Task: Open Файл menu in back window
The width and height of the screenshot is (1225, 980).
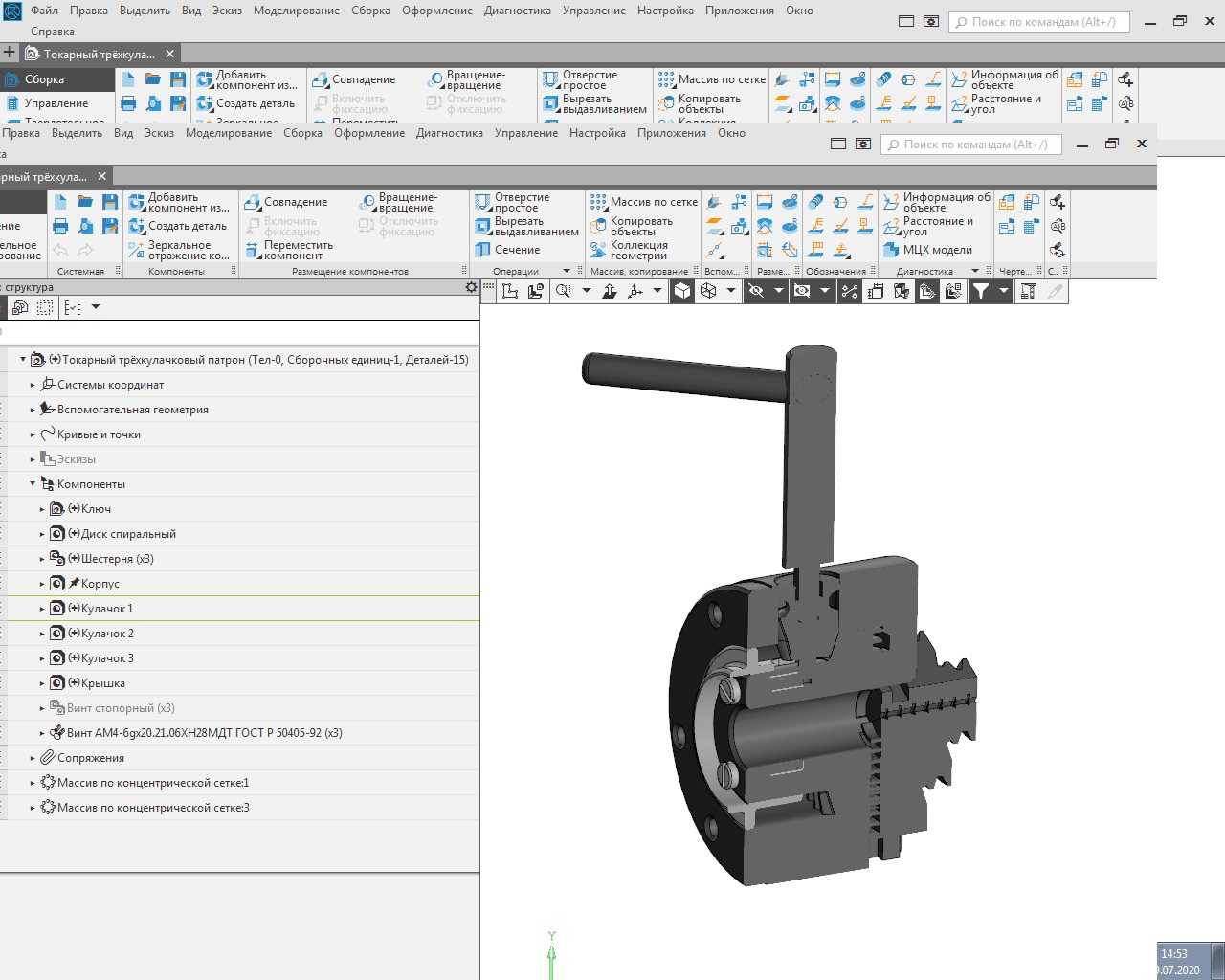Action: point(44,11)
